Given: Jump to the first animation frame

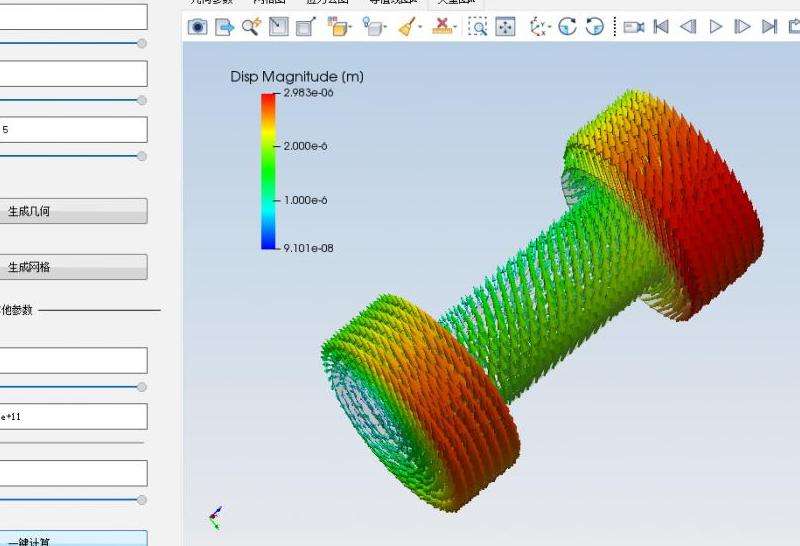Looking at the screenshot, I should point(661,27).
